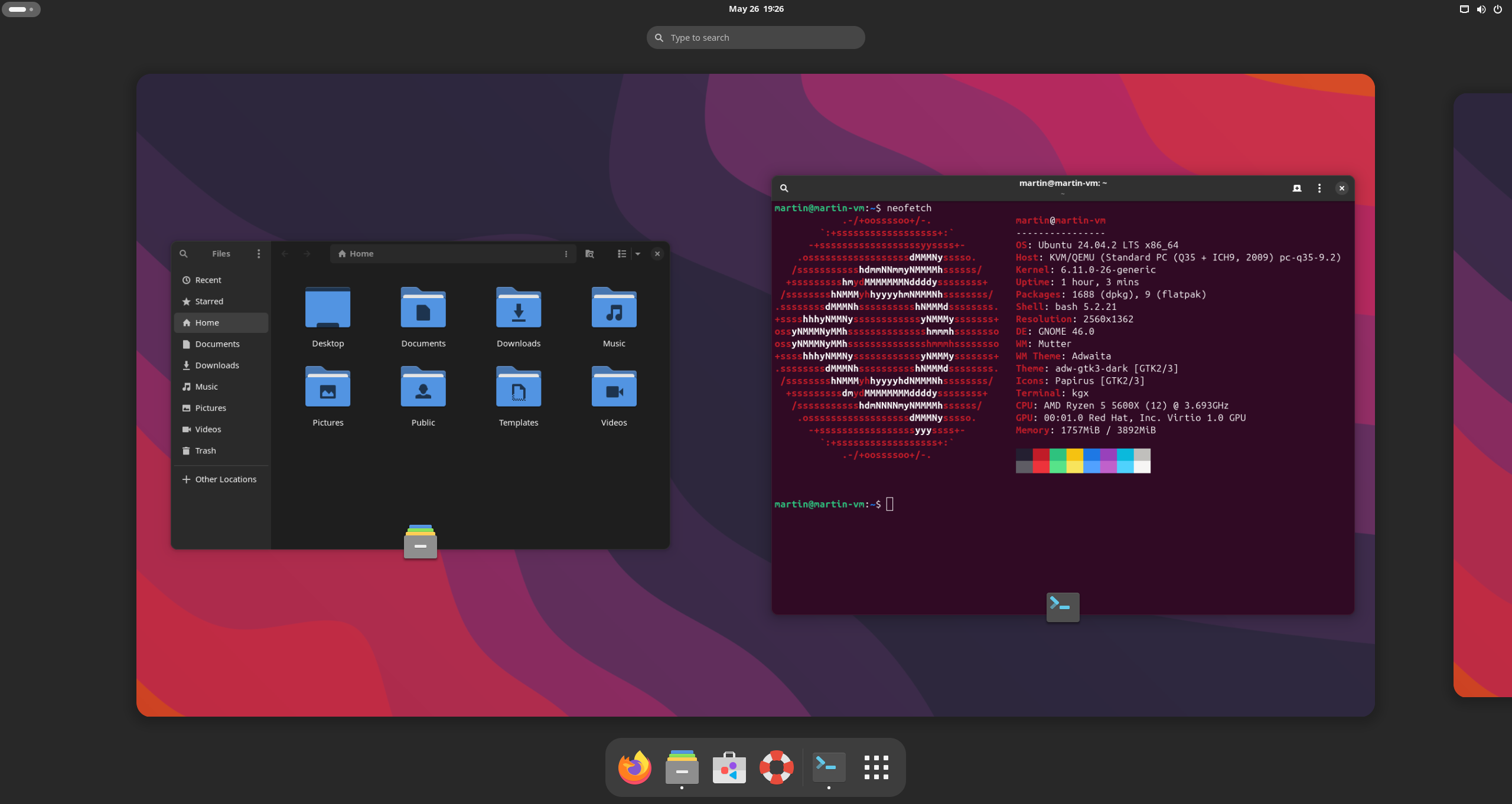Show all applications grid
1512x804 pixels.
pyautogui.click(x=876, y=767)
